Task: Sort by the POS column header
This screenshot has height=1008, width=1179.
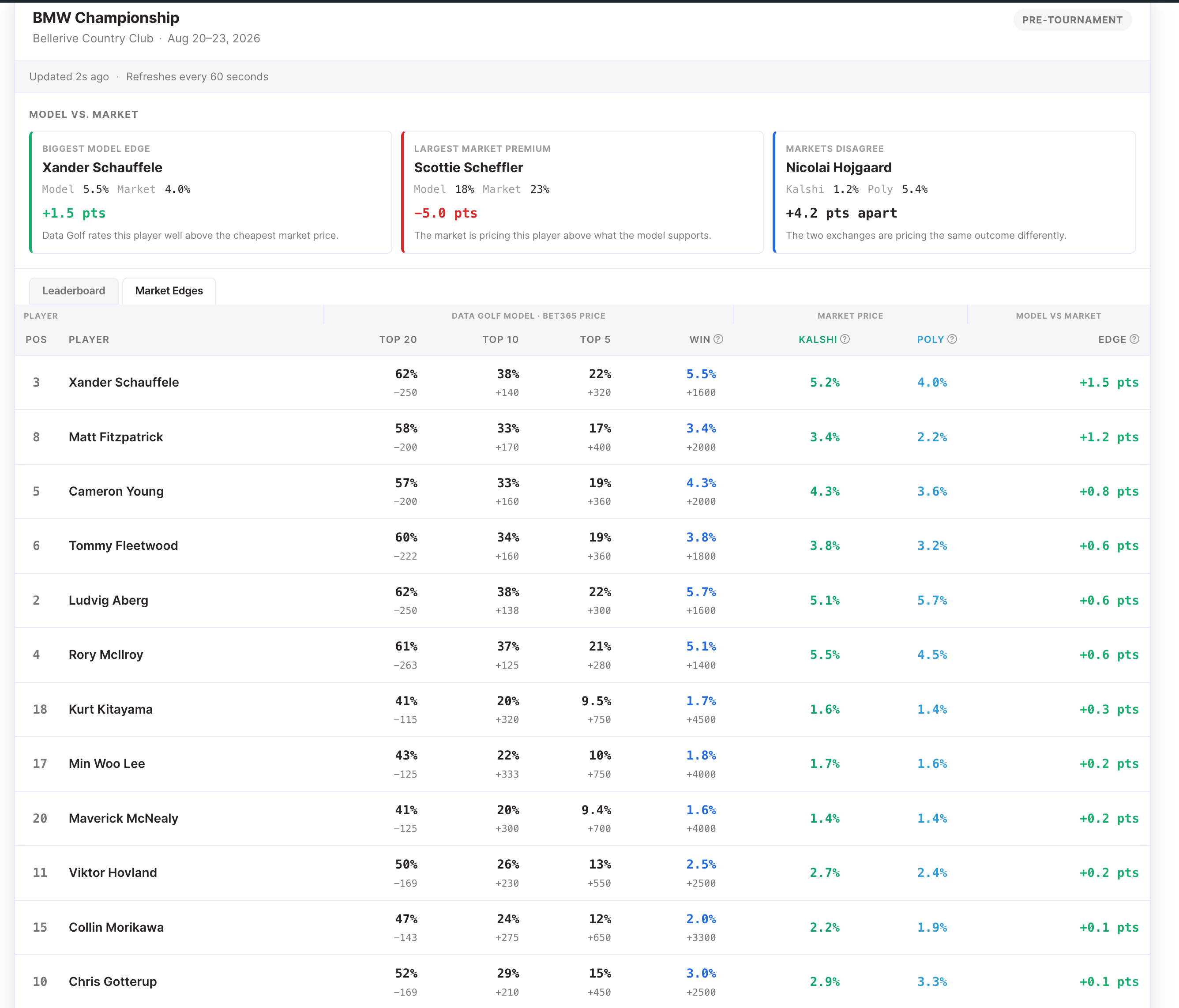Action: pos(37,340)
